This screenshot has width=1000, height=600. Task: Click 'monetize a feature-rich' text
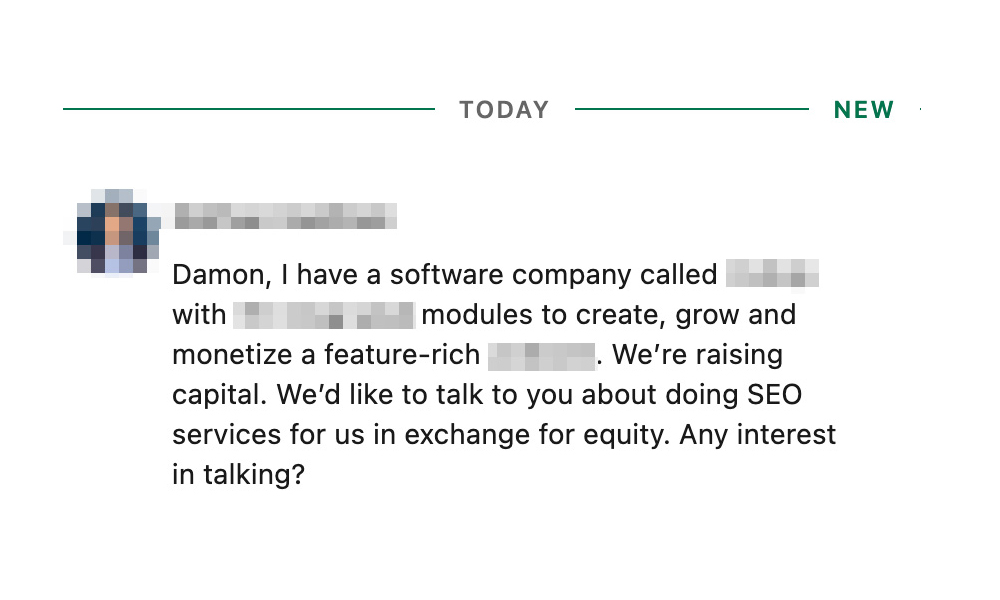(x=326, y=355)
